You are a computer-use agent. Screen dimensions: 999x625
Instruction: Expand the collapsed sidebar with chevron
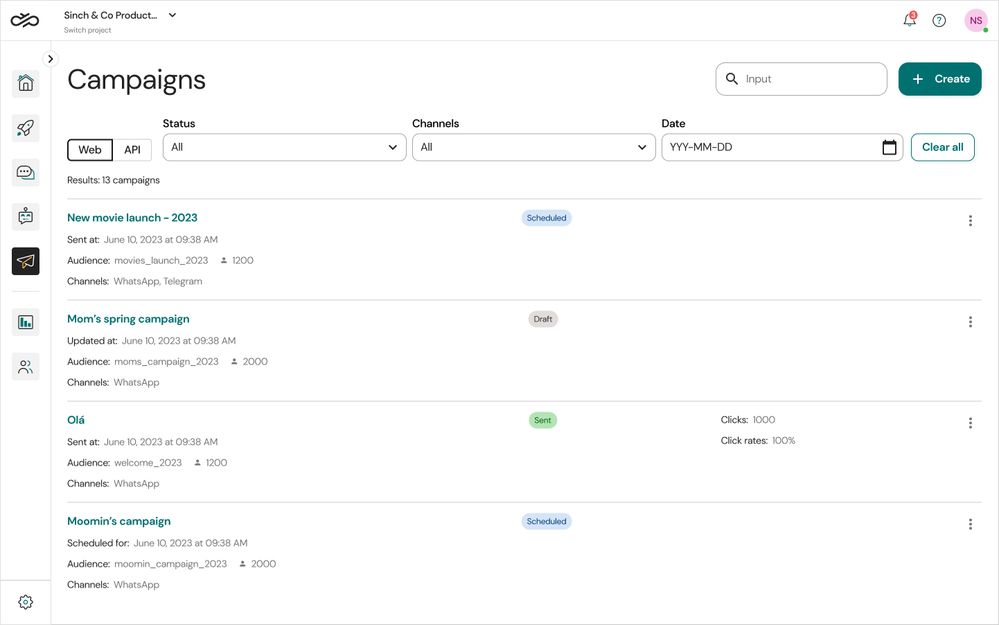pyautogui.click(x=51, y=59)
